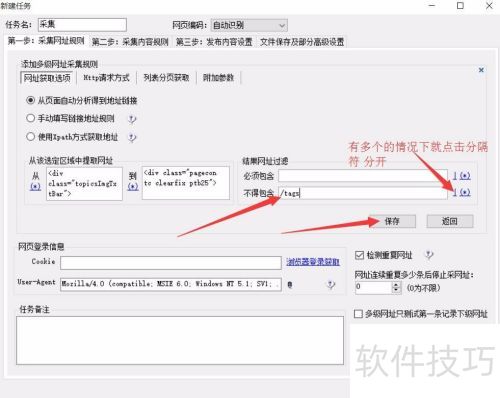The height and width of the screenshot is (398, 500).
Task: Click the Cookie input field
Action: [x=171, y=263]
